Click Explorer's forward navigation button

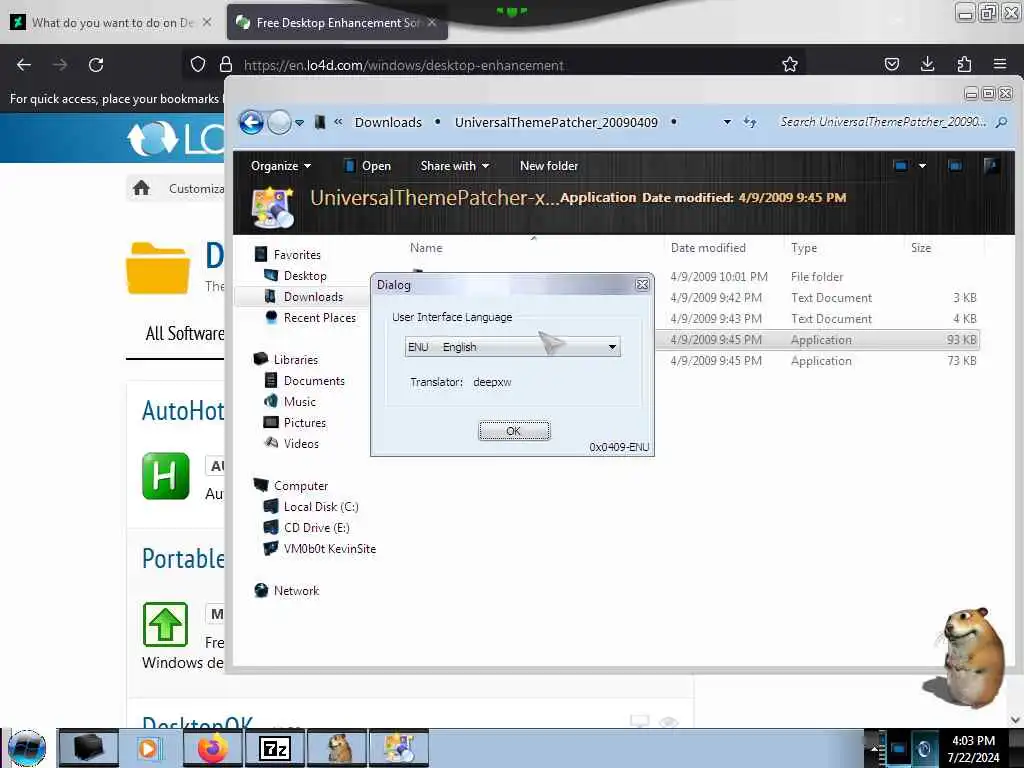point(280,122)
